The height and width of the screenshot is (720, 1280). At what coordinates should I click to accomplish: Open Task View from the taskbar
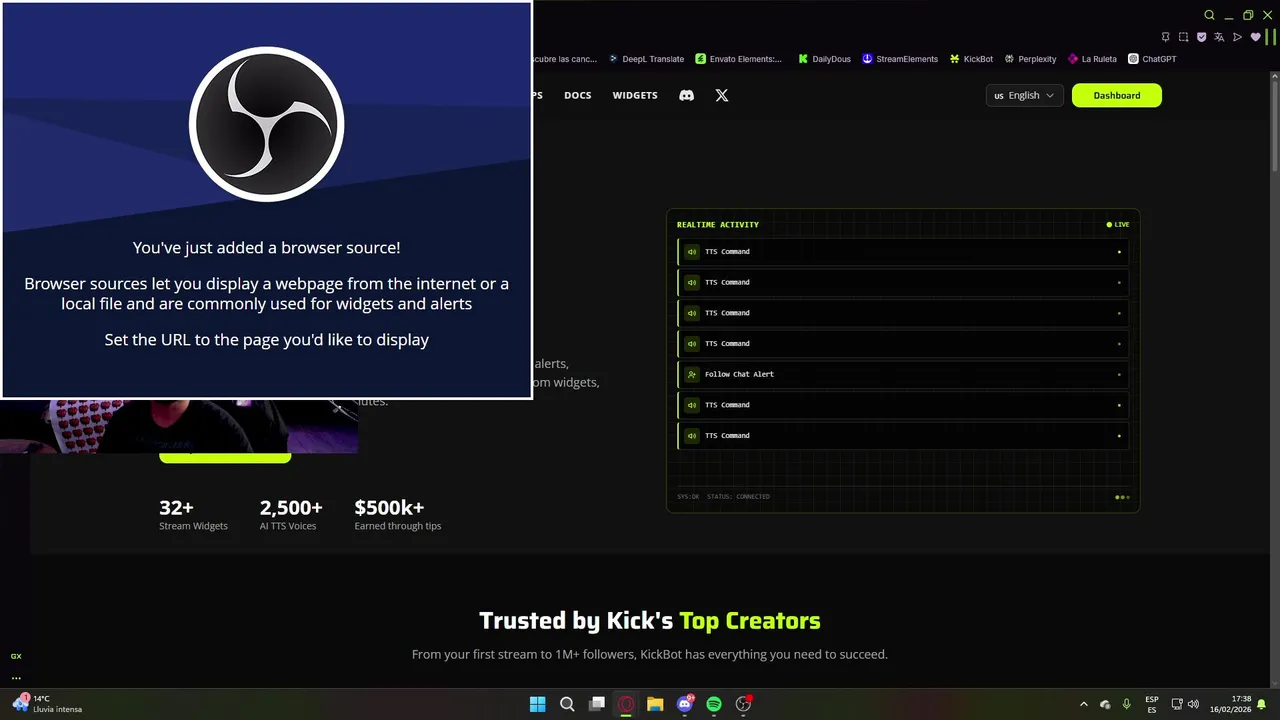click(x=597, y=704)
